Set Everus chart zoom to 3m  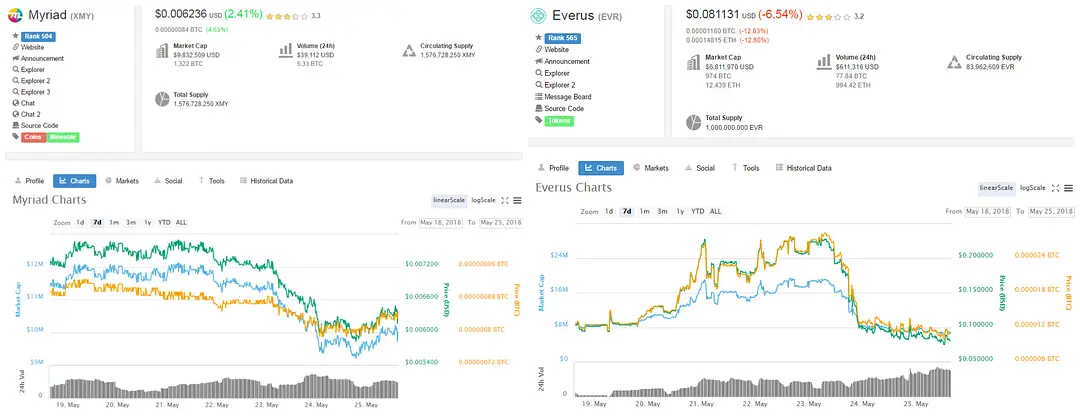tap(662, 212)
